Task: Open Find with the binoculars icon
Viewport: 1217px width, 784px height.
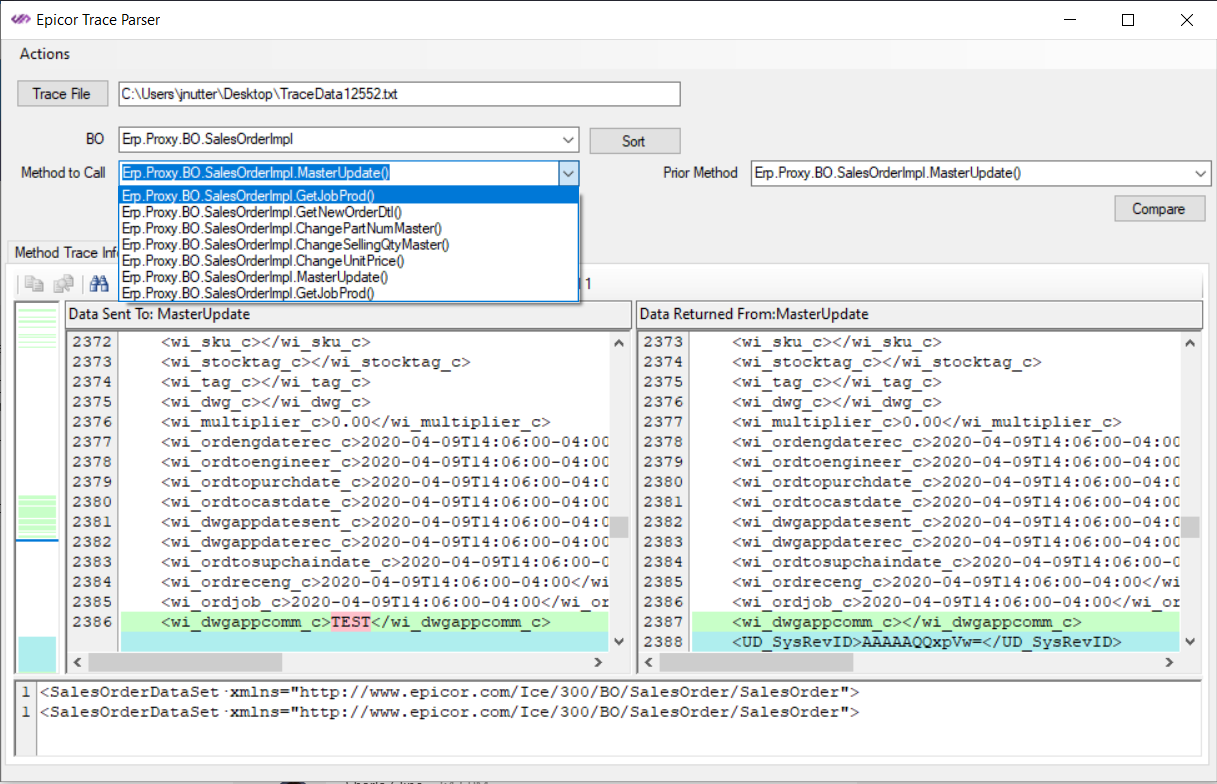Action: point(98,284)
